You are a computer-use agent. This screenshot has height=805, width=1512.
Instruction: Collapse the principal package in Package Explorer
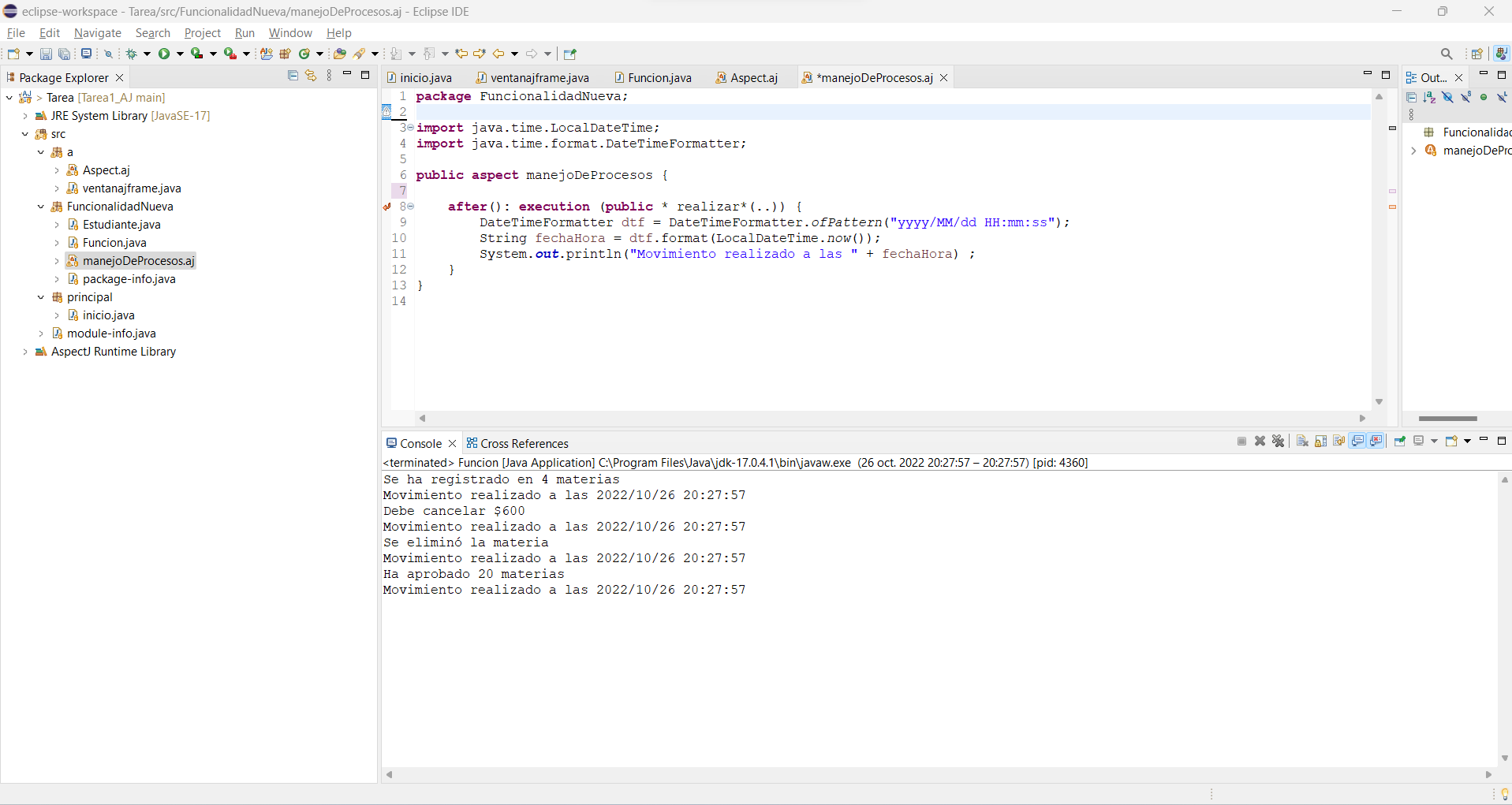(x=41, y=297)
